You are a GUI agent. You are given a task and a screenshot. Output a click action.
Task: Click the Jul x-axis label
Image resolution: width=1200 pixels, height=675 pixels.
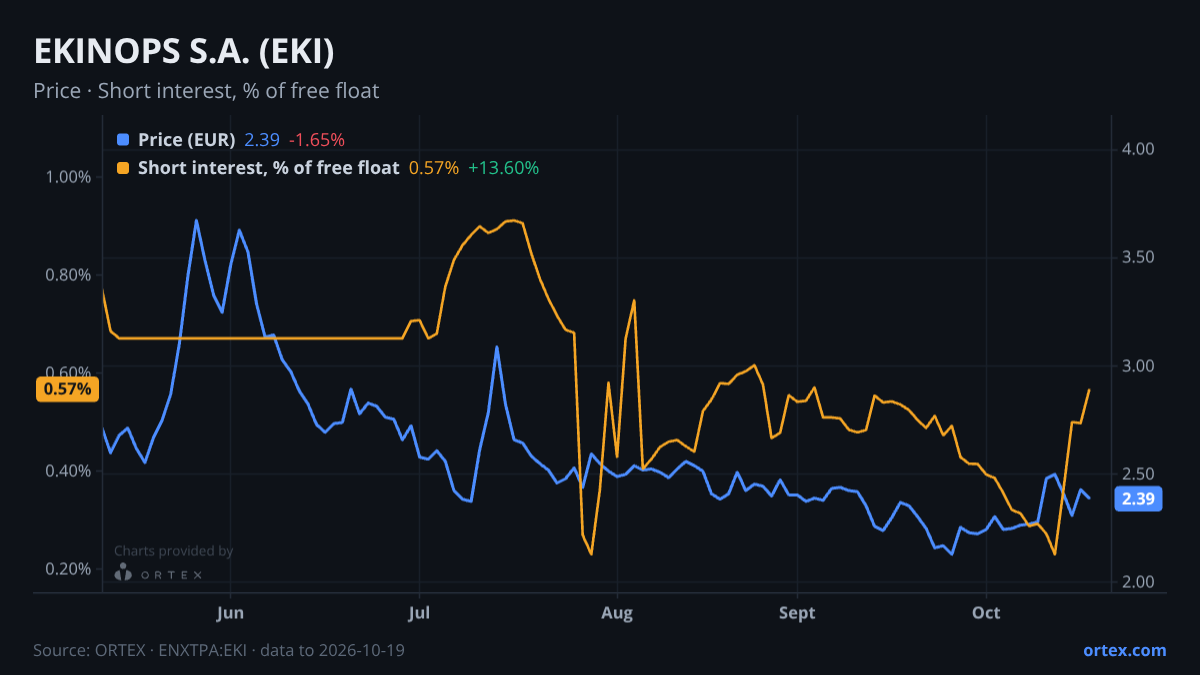pyautogui.click(x=419, y=613)
